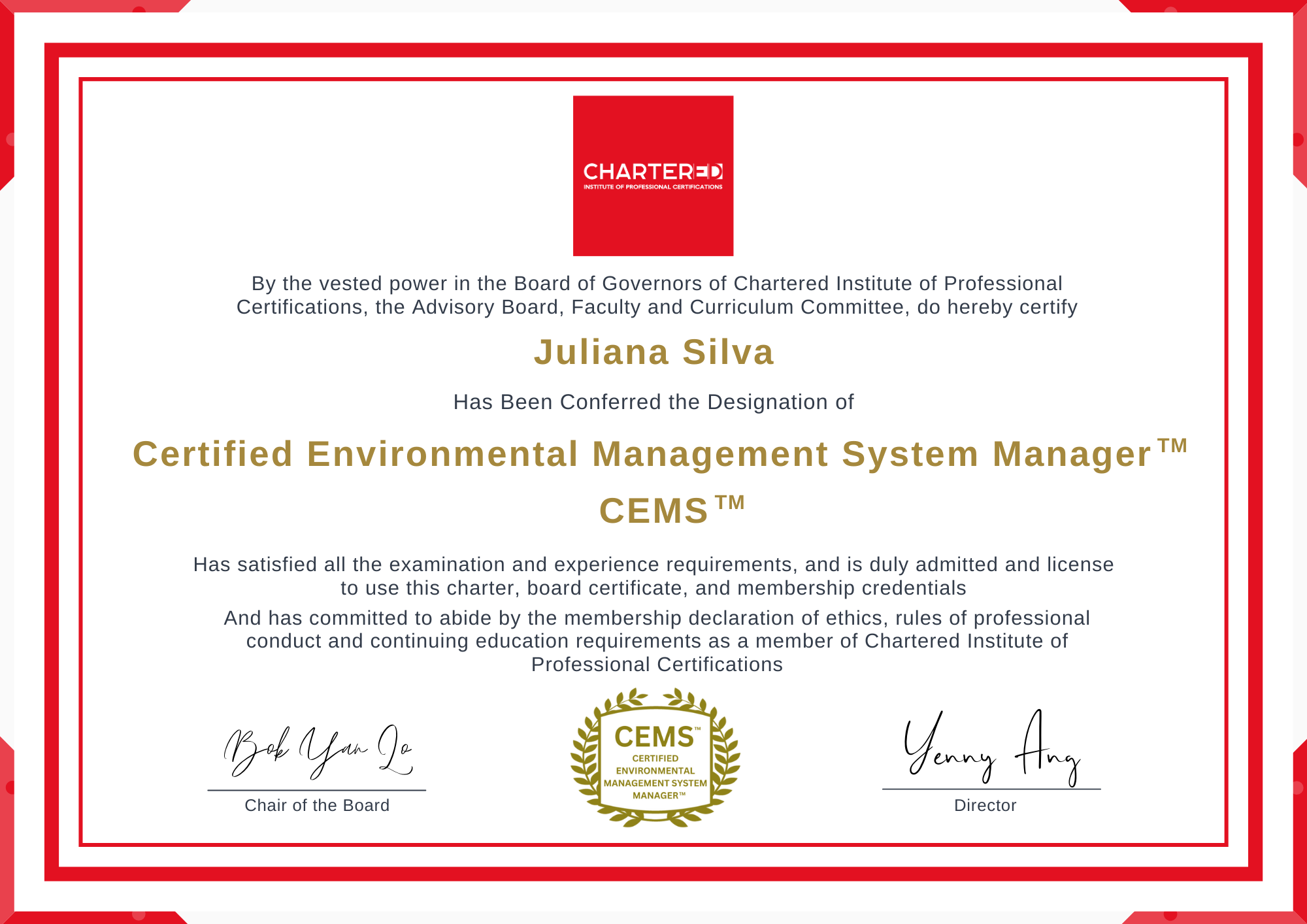
Task: Click the 'Director' label
Action: [985, 805]
